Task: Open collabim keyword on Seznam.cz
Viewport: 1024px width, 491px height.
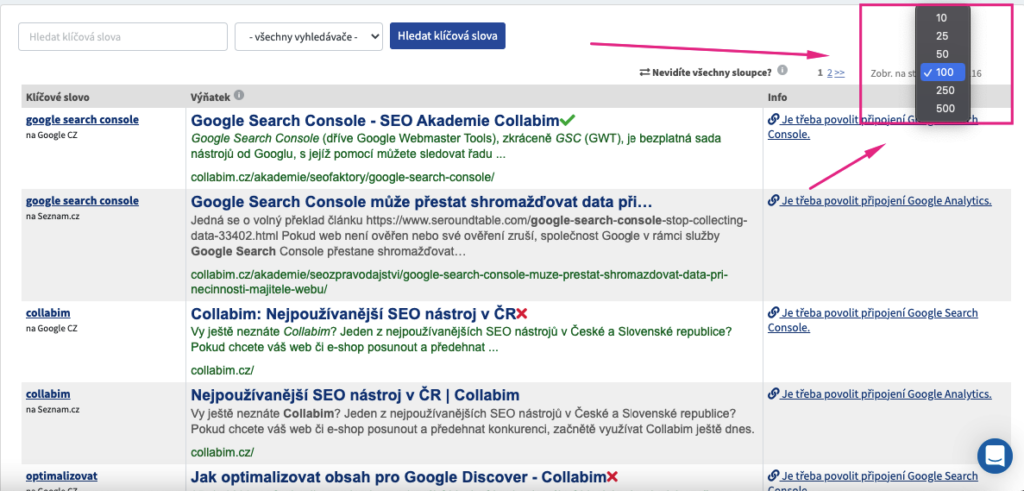Action: coord(48,394)
